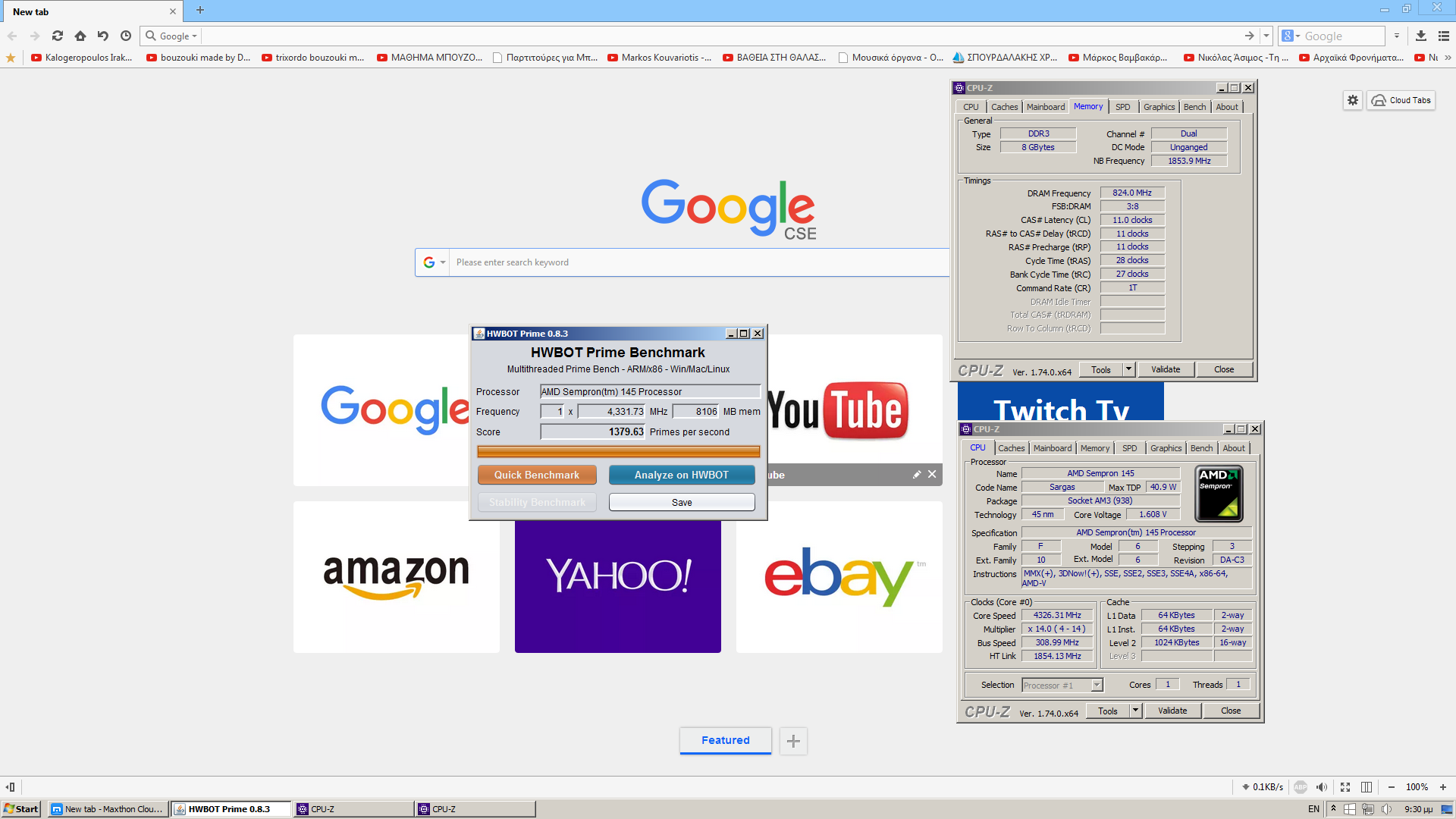Open the Kalogeropoulos Irak... bookmark
1456x819 pixels.
click(82, 58)
